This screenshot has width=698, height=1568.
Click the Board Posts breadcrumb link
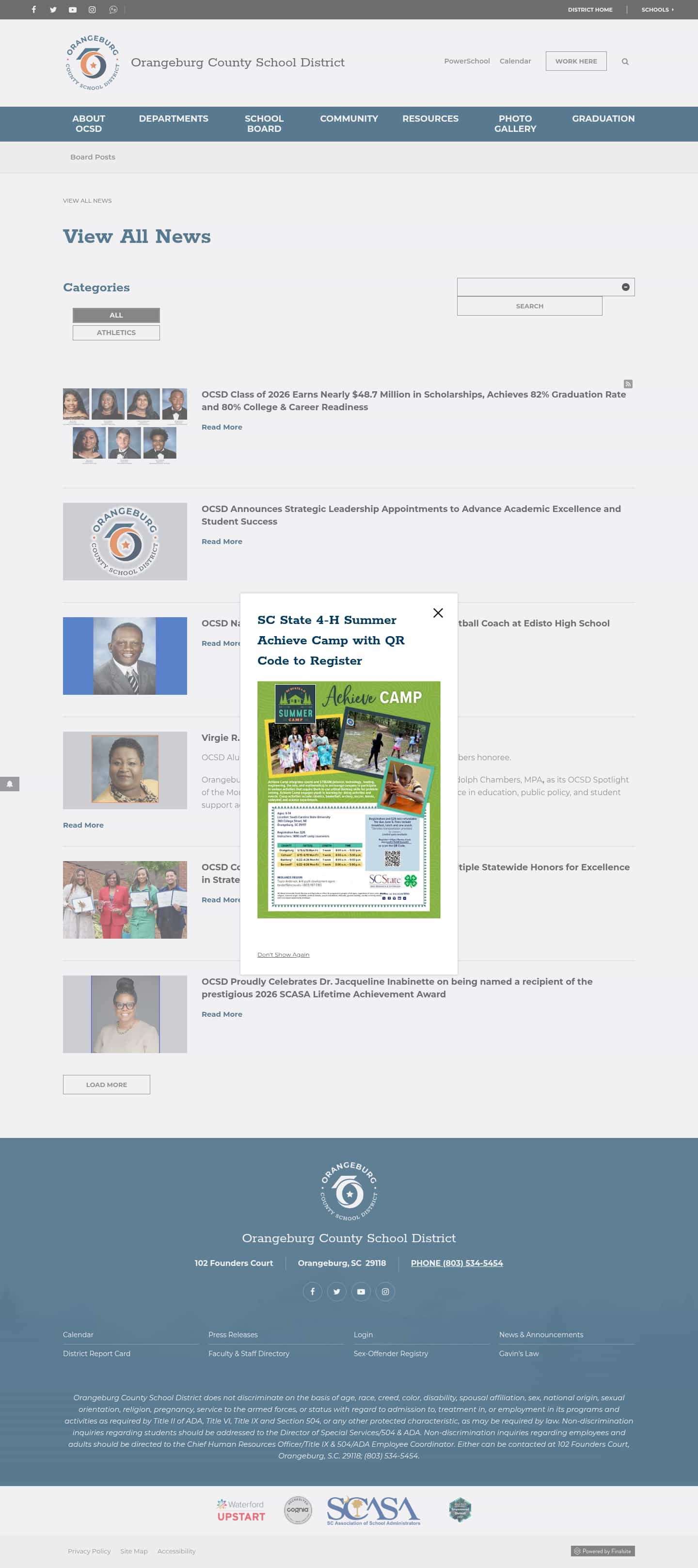click(93, 157)
